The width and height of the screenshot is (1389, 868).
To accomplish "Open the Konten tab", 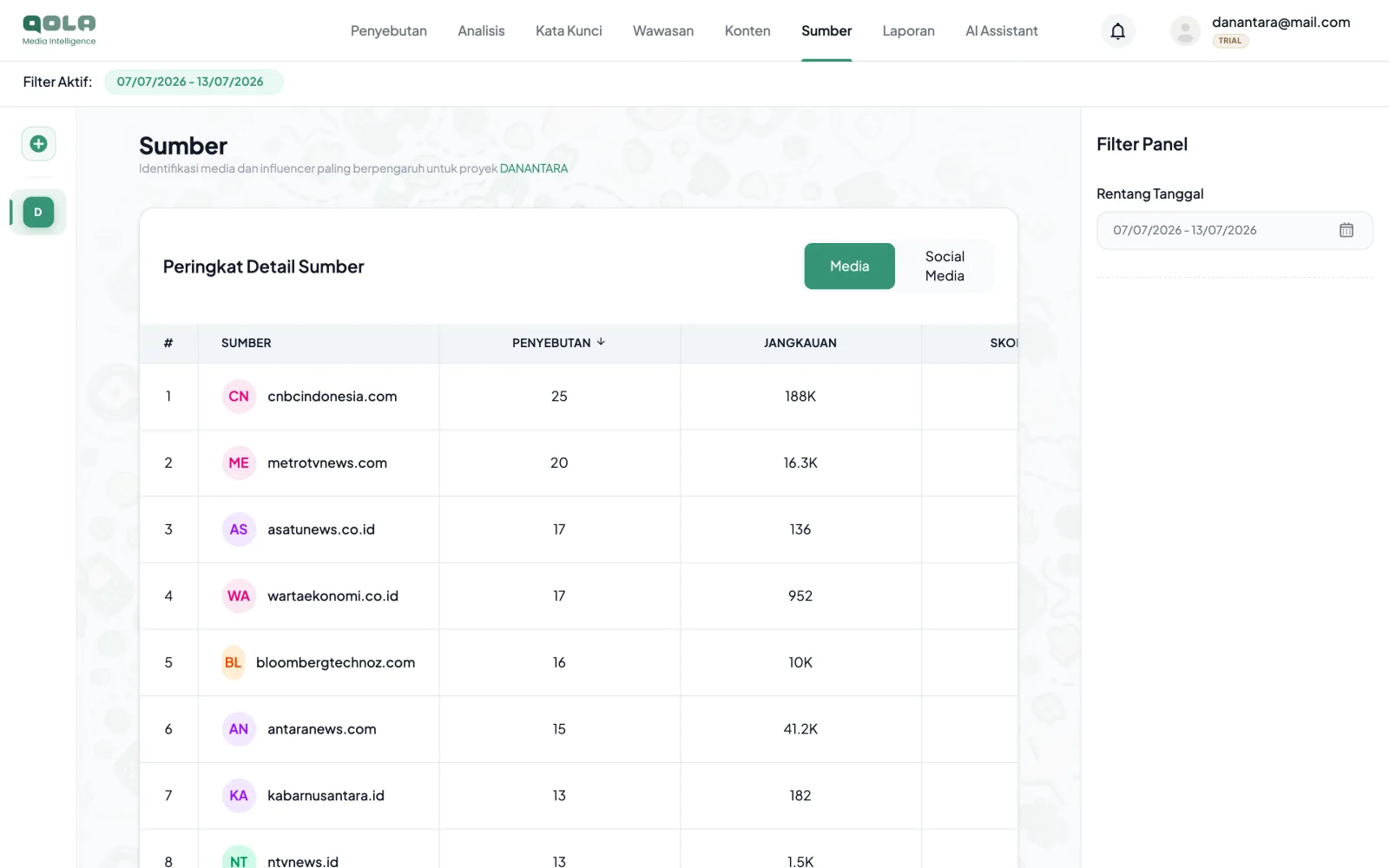I will tap(747, 31).
